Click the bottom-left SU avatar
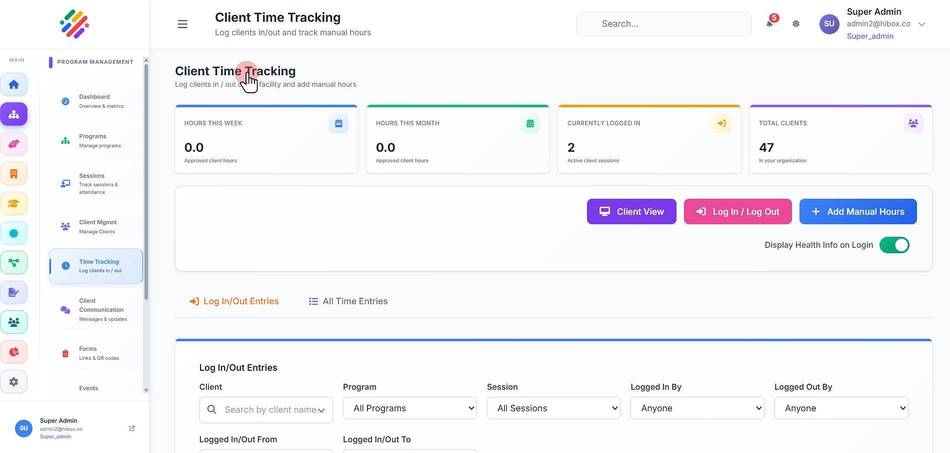The height and width of the screenshot is (453, 950). [x=24, y=428]
